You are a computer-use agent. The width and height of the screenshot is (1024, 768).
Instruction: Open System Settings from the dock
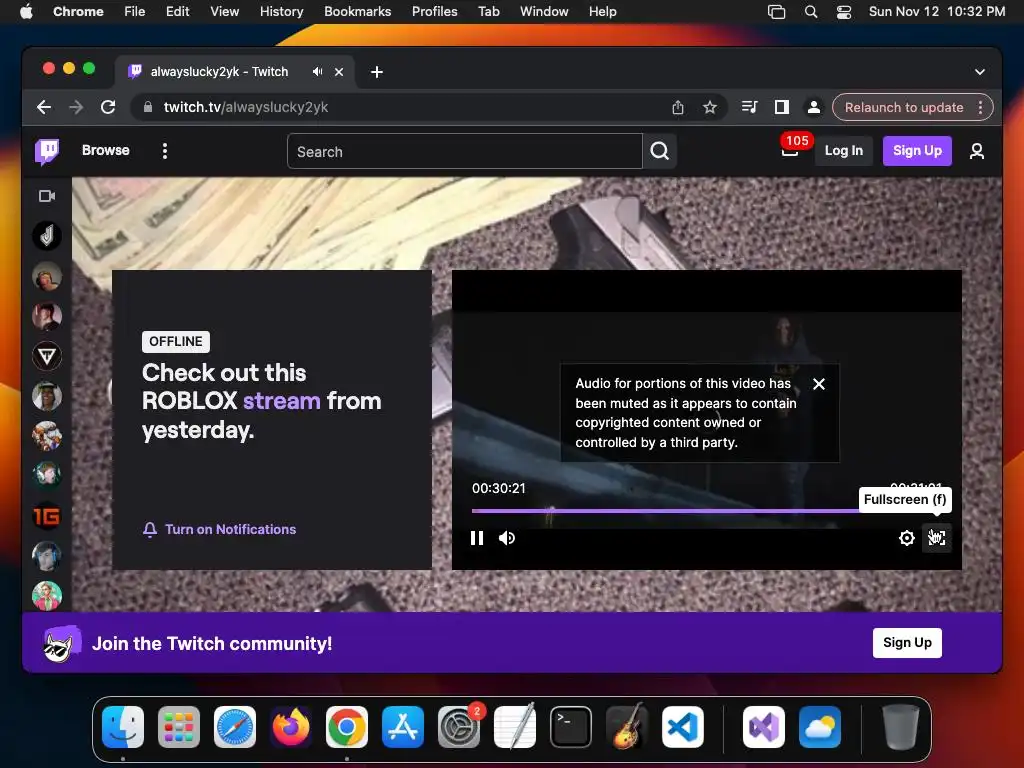458,727
